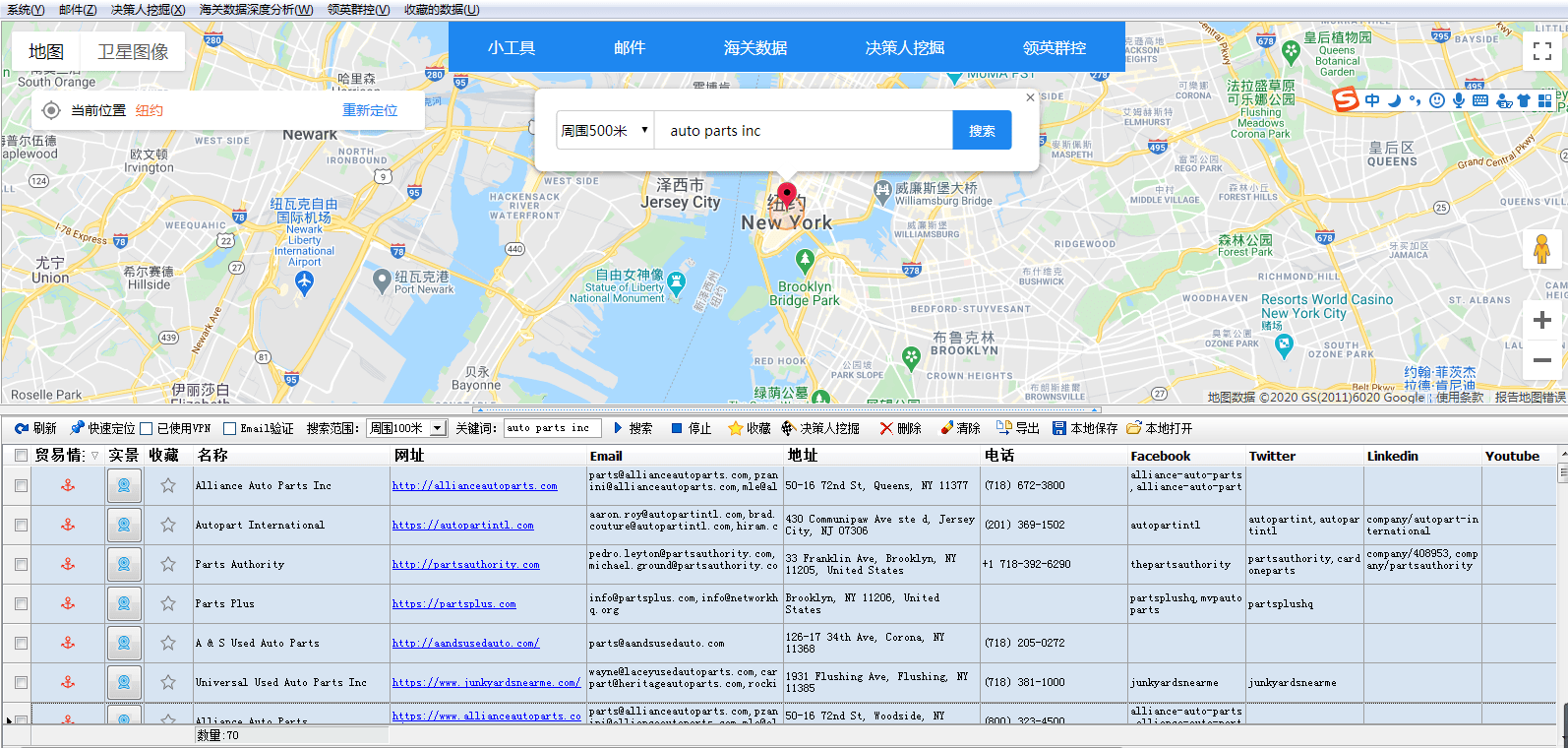Screen dimensions: 1568x748
Task: Enable the Email验证 checkbox
Action: [229, 428]
